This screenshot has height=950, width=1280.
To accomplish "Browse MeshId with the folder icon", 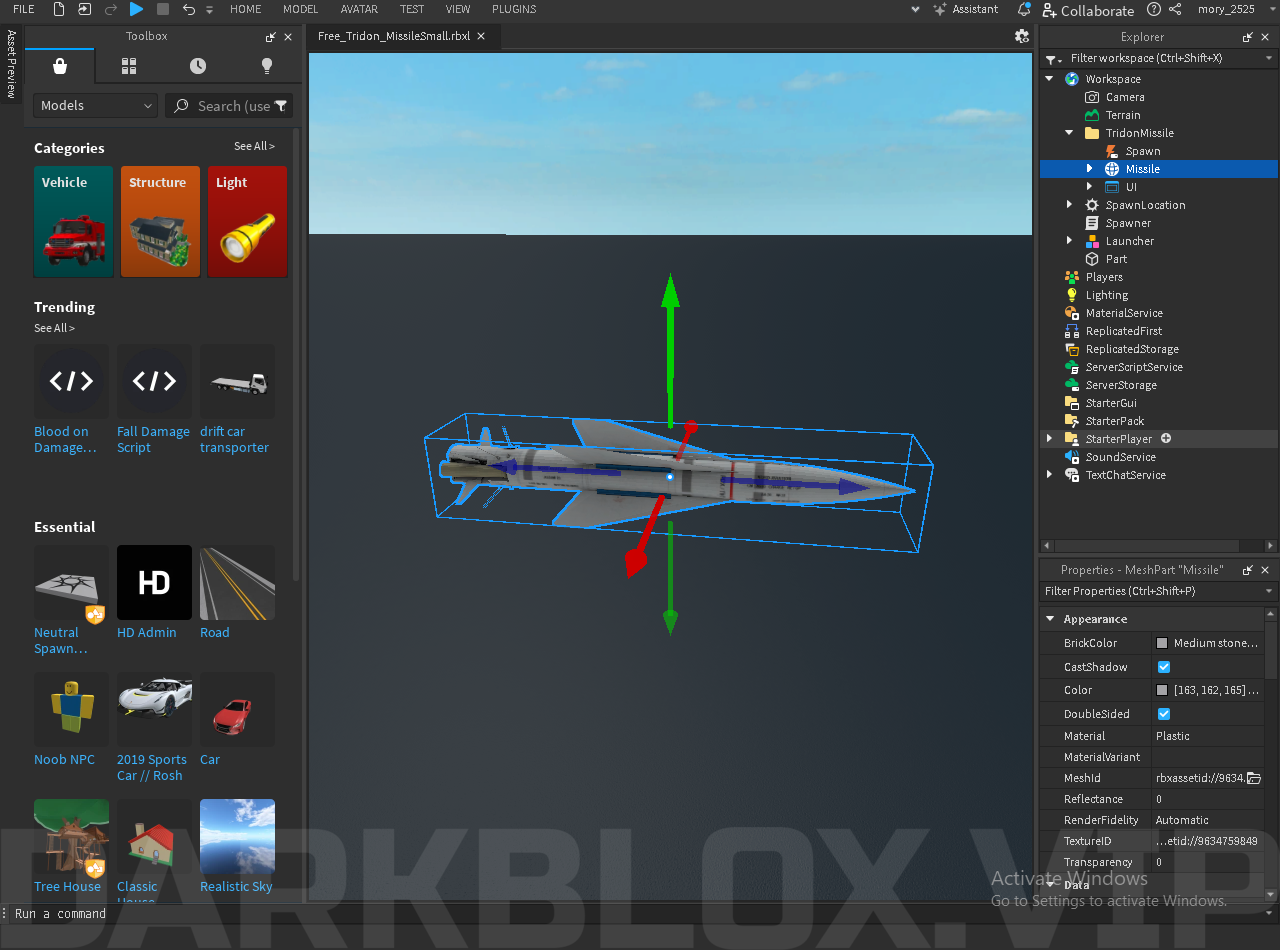I will click(x=1254, y=778).
